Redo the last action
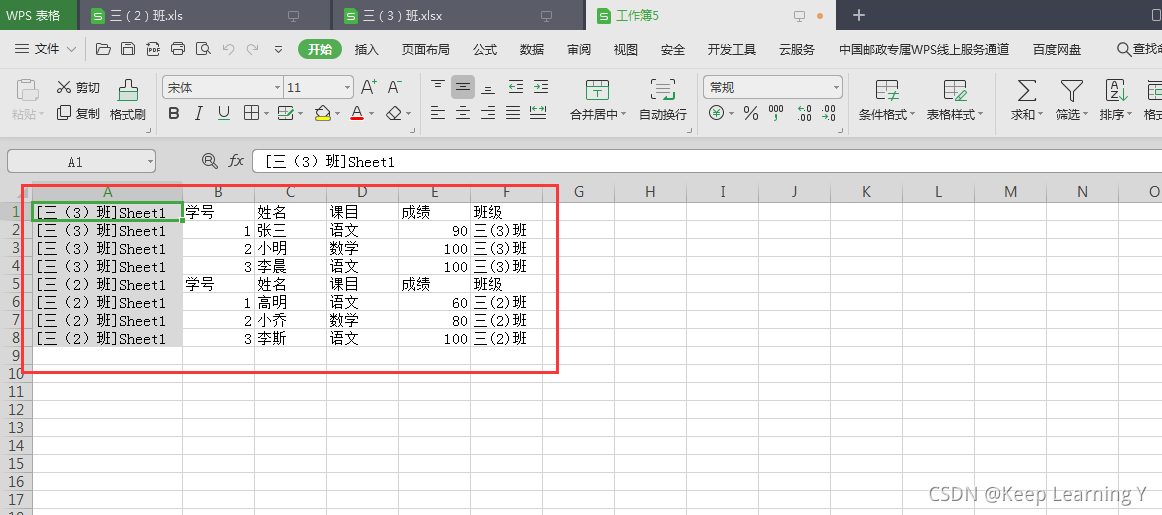1162x515 pixels. [253, 50]
